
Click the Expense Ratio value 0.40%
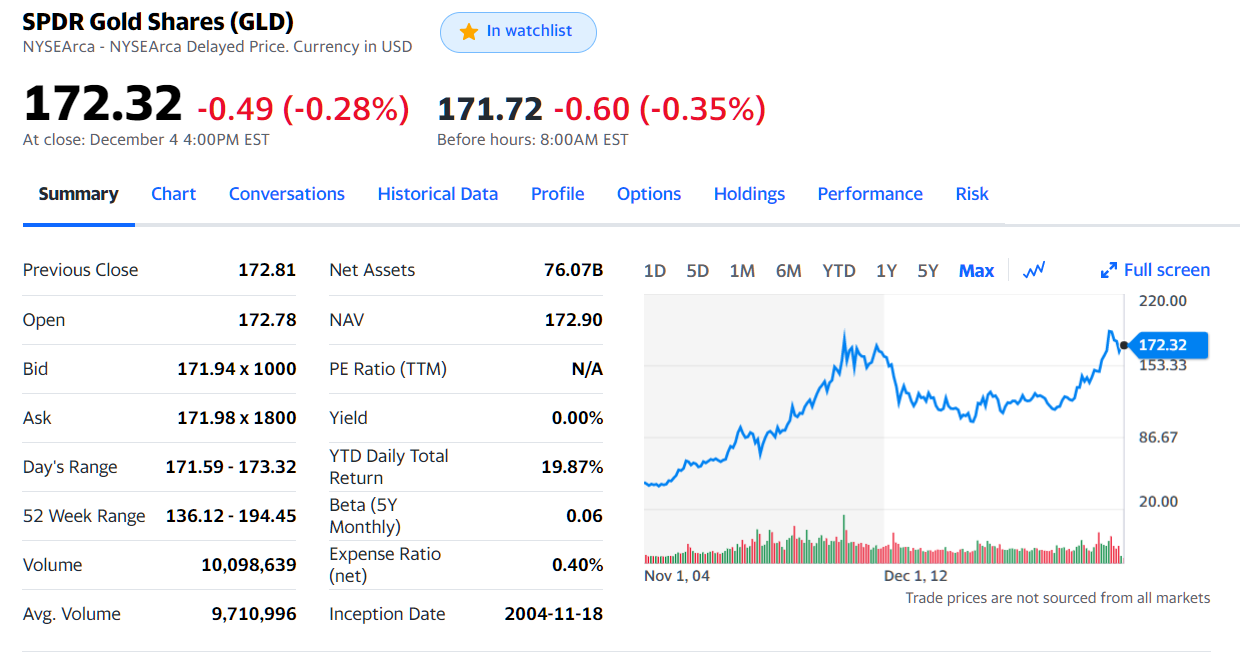(578, 565)
